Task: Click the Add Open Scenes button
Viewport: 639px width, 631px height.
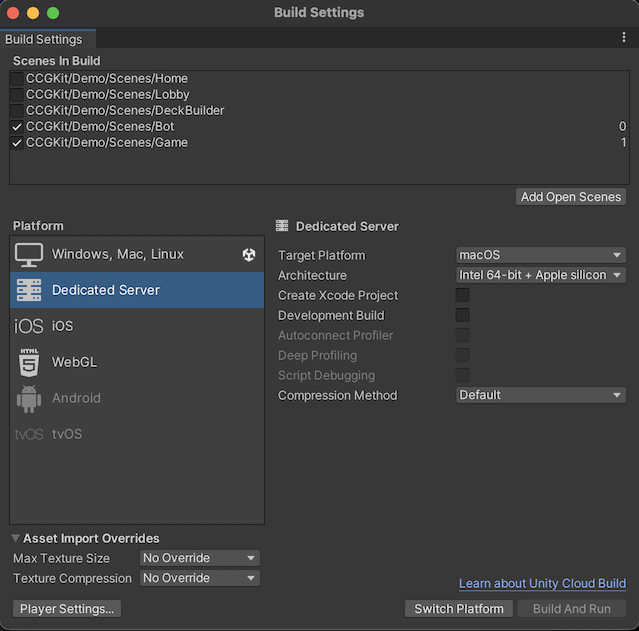Action: [x=571, y=197]
